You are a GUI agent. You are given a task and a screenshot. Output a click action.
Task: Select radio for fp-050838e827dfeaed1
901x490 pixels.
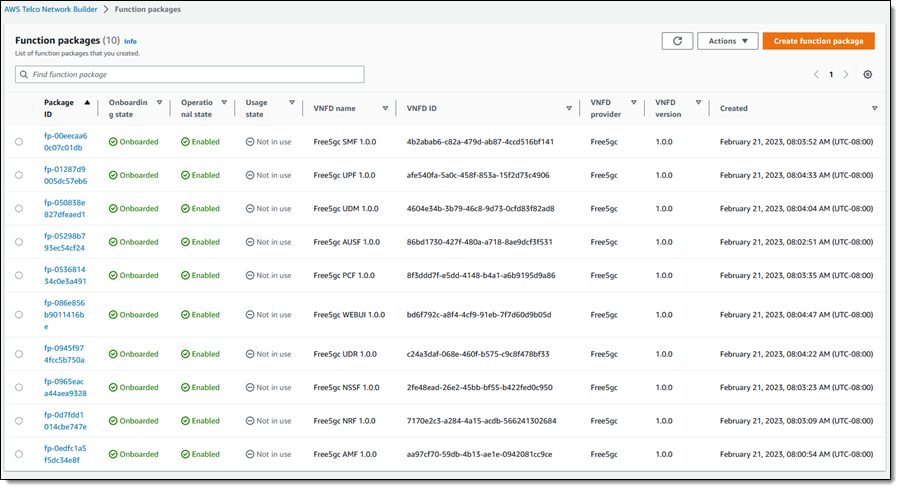pos(19,209)
